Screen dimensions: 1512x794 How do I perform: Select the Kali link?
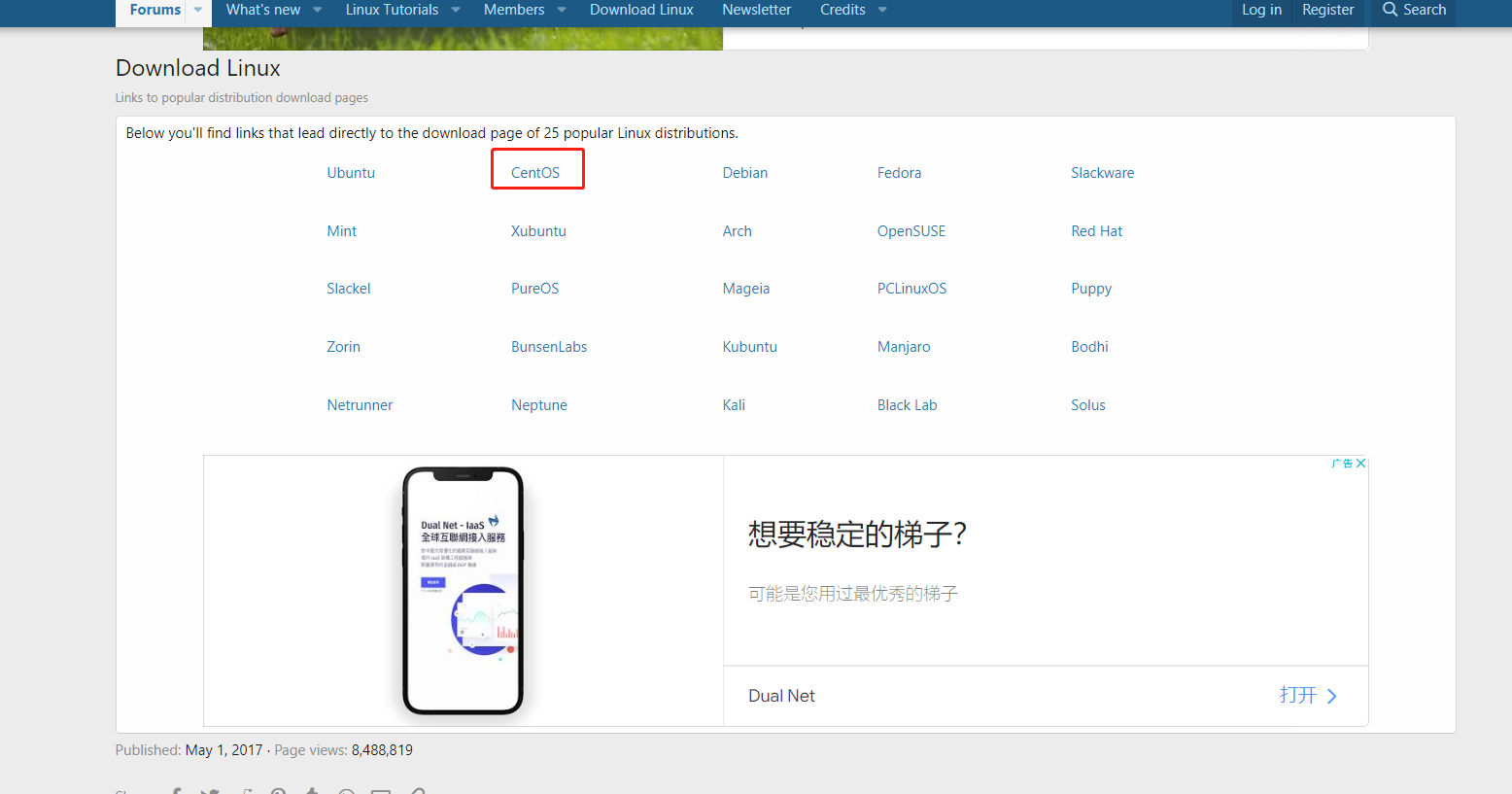click(x=734, y=405)
